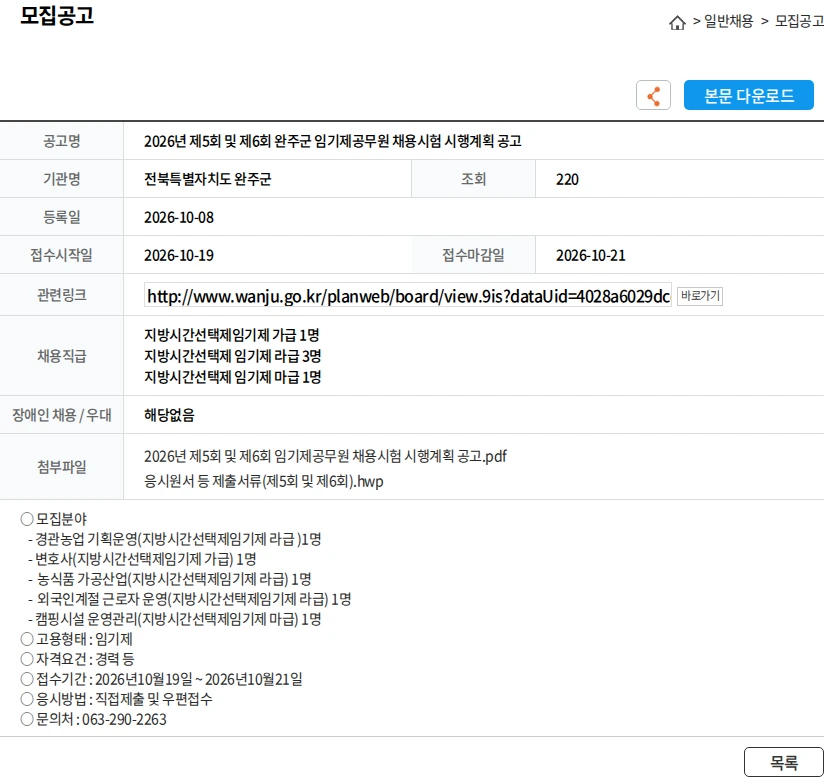Image resolution: width=824 pixels, height=777 pixels.
Task: Click 해당없음 value
Action: coord(169,415)
